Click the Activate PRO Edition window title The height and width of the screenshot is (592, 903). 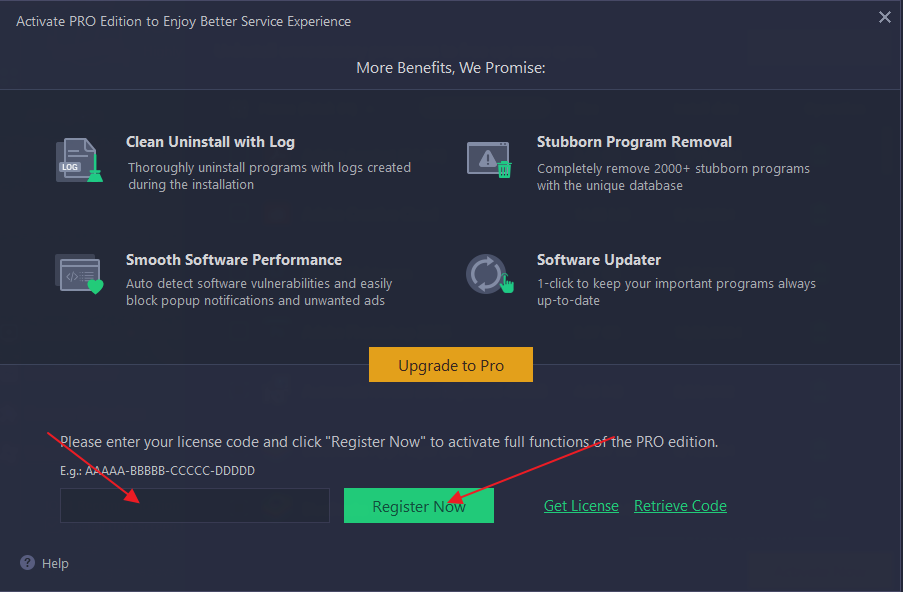(184, 21)
